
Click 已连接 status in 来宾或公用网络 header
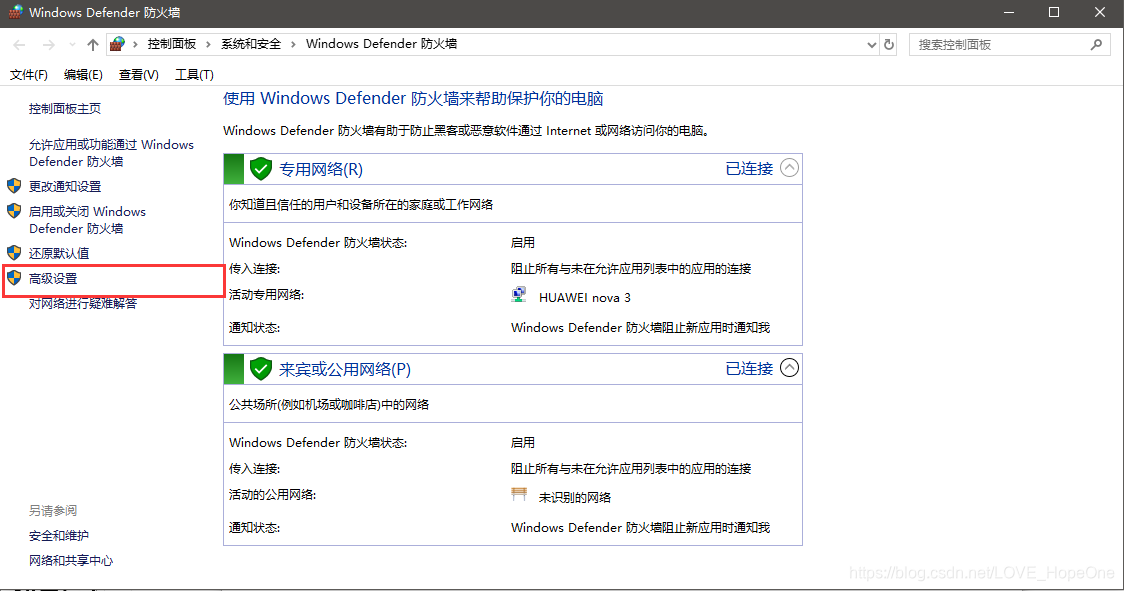point(749,369)
